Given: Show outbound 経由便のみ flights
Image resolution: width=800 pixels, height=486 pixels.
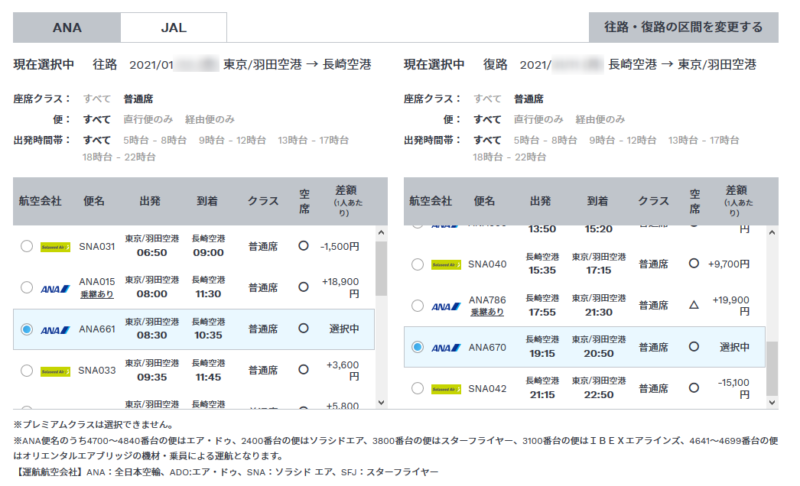Looking at the screenshot, I should (x=210, y=119).
